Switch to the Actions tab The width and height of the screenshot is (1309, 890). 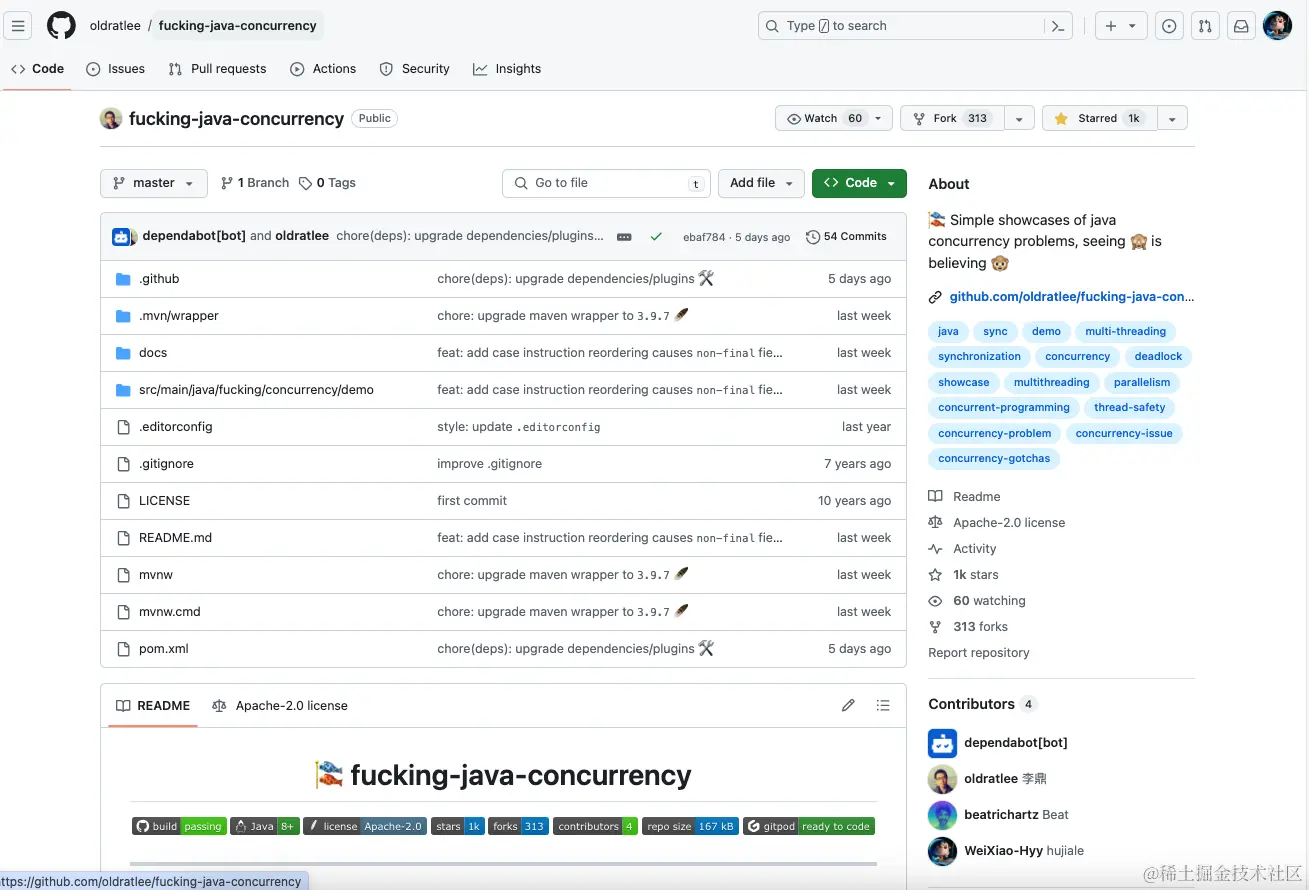(x=323, y=69)
